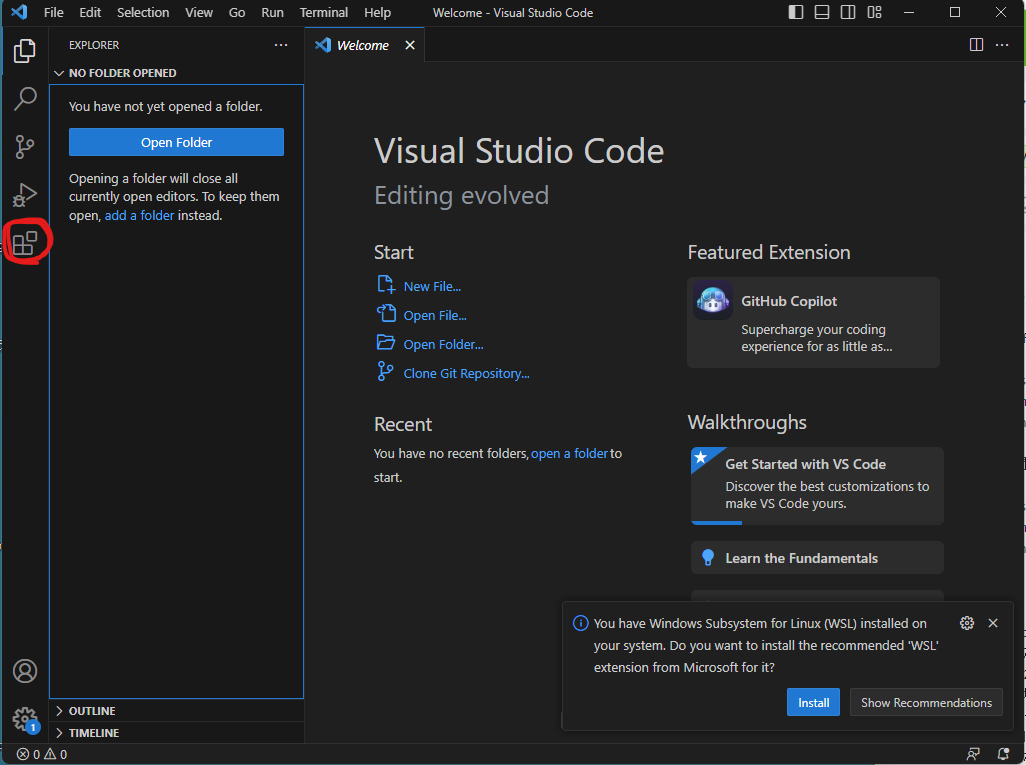Click the Clone Git Repository icon
Viewport: 1026px width, 765px height.
[385, 371]
